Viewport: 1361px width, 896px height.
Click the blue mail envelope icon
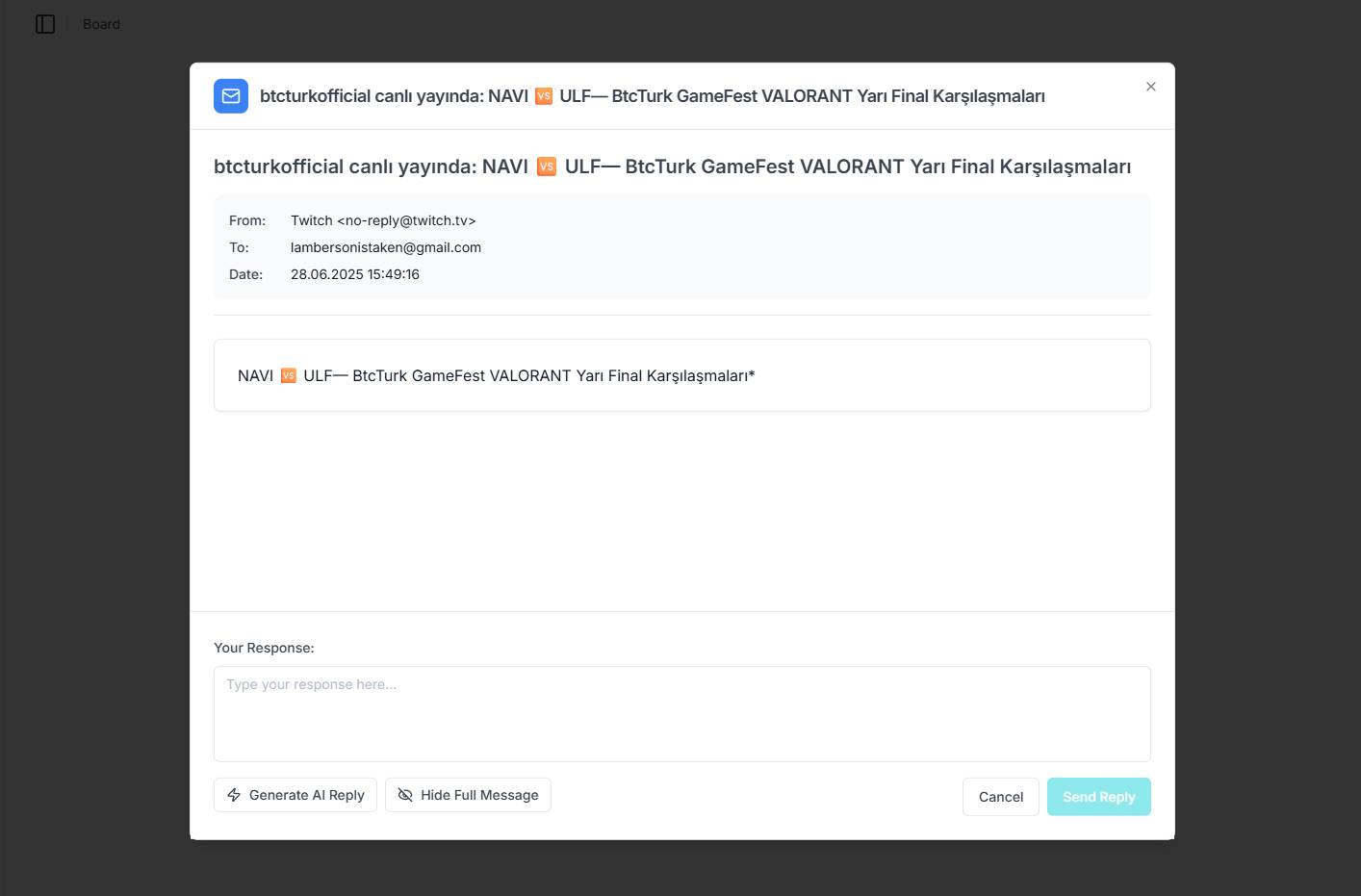click(231, 96)
